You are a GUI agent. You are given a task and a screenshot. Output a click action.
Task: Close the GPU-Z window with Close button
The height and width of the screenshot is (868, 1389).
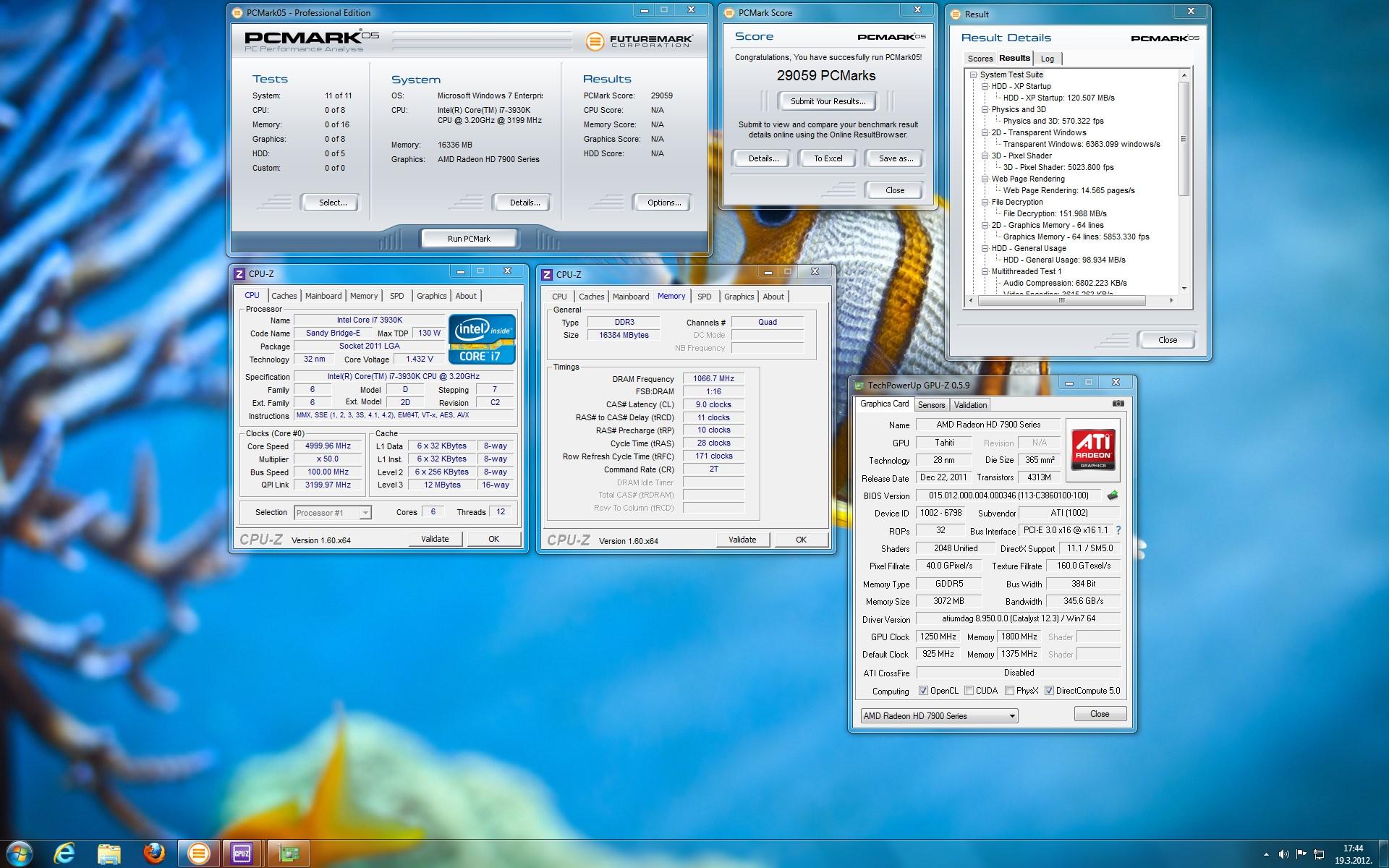click(1100, 714)
